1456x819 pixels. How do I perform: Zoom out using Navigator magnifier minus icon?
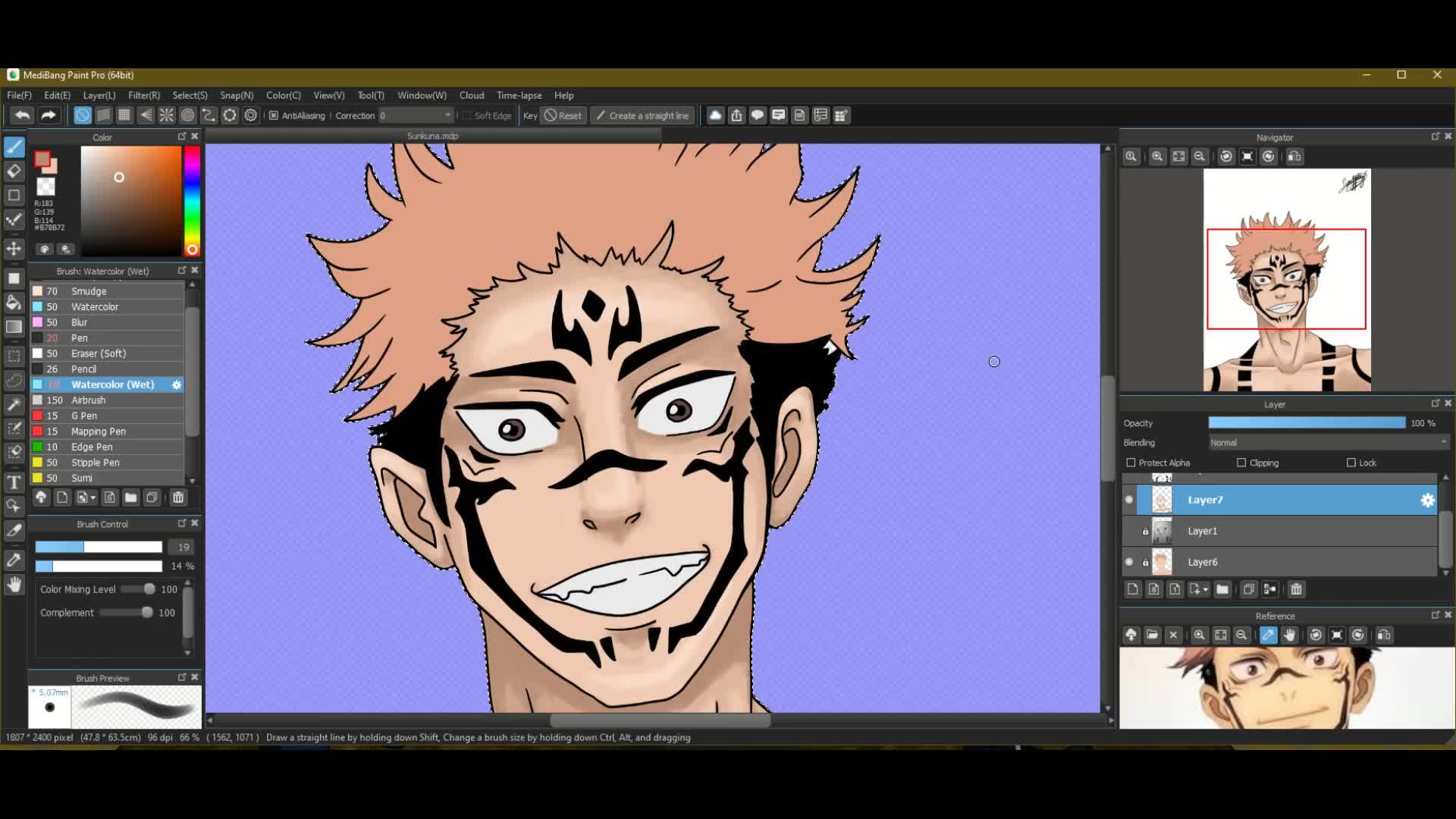coord(1200,156)
